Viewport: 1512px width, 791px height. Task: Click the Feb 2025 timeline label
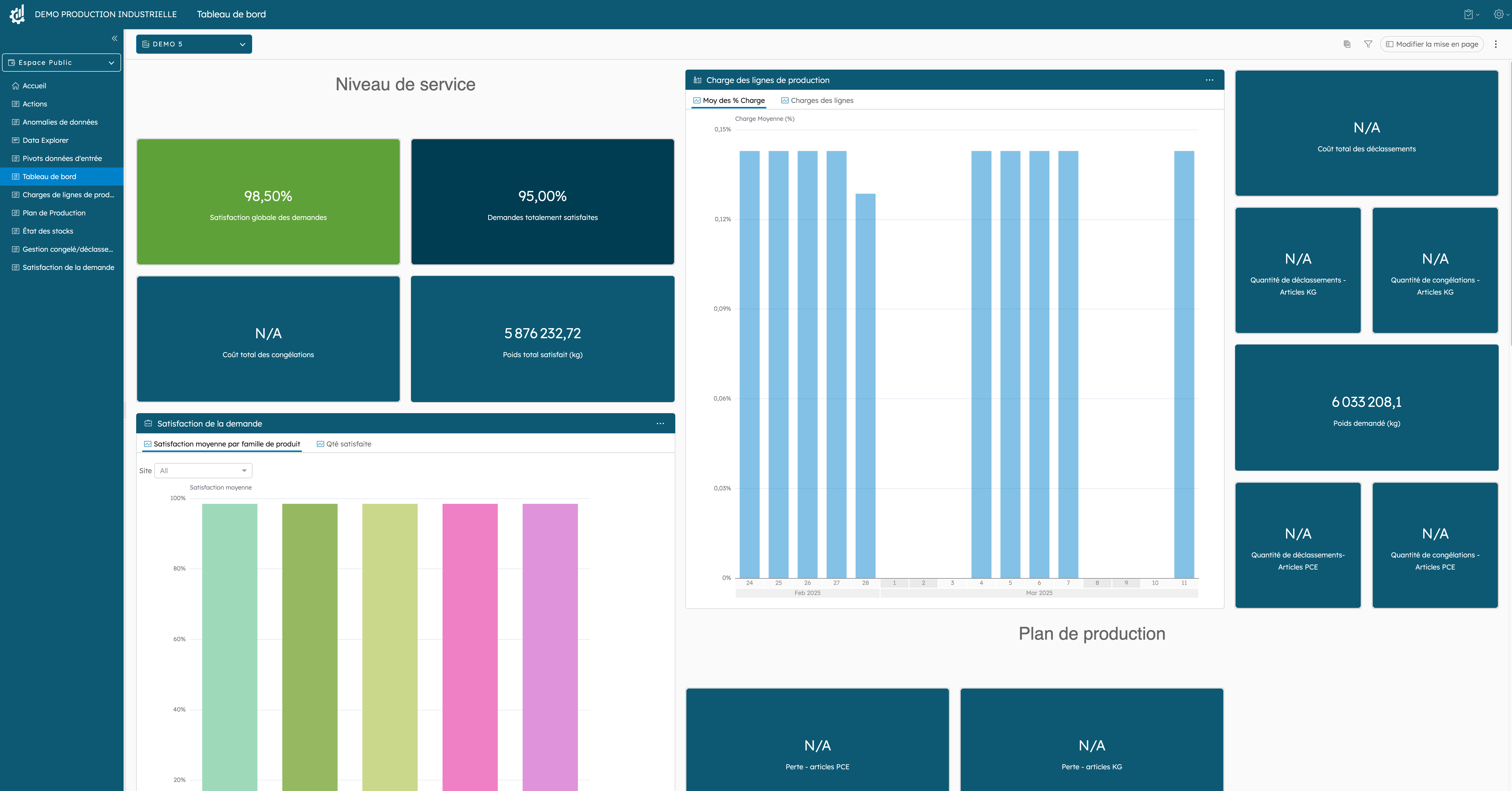[807, 593]
